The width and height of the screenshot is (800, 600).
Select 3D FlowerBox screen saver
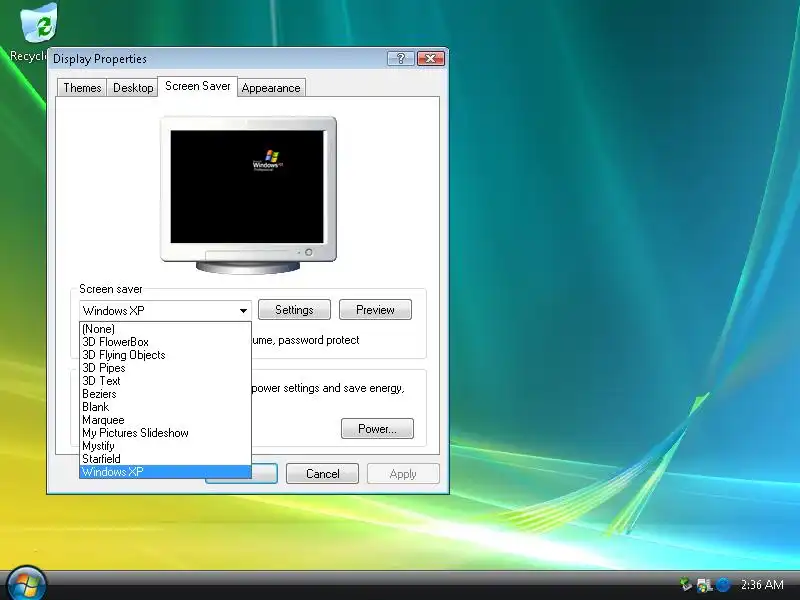165,342
